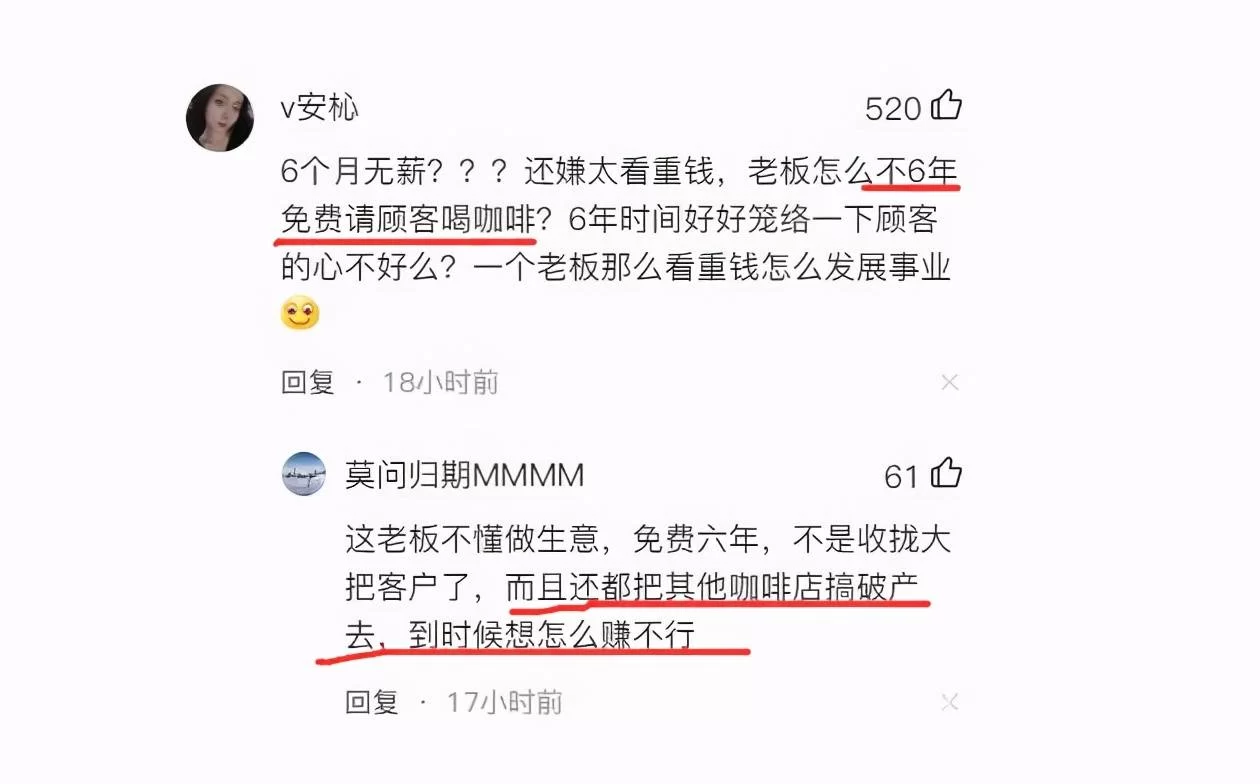
Task: Select the reply text starting with 这老板不懂做生意
Action: pos(648,587)
